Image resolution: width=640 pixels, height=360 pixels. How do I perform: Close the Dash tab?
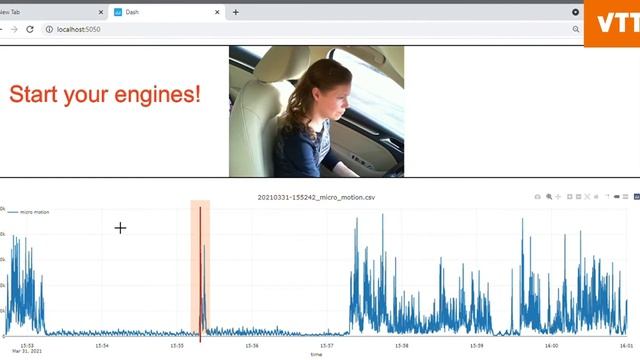[217, 12]
